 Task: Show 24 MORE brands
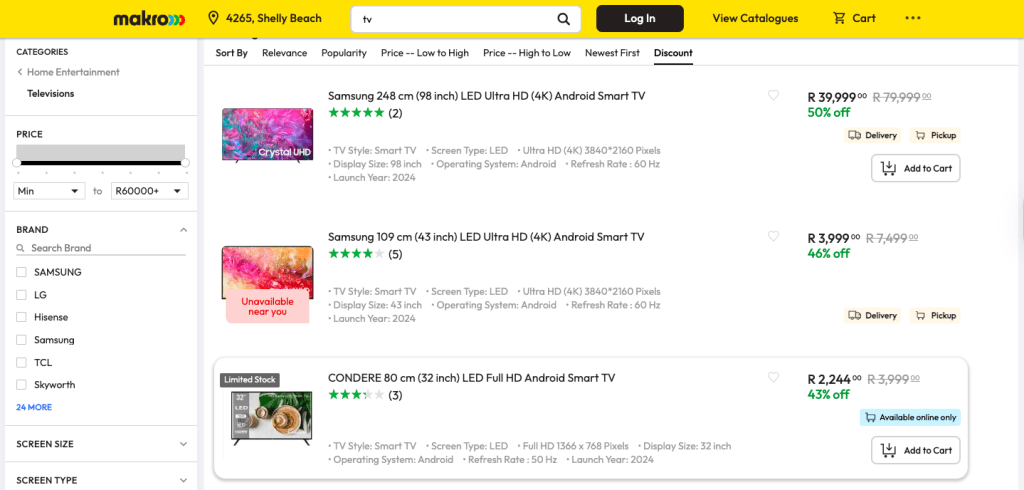click(x=34, y=407)
